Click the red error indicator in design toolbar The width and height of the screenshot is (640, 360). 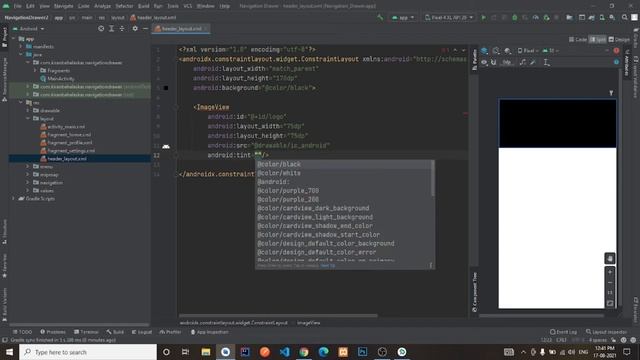click(x=616, y=51)
